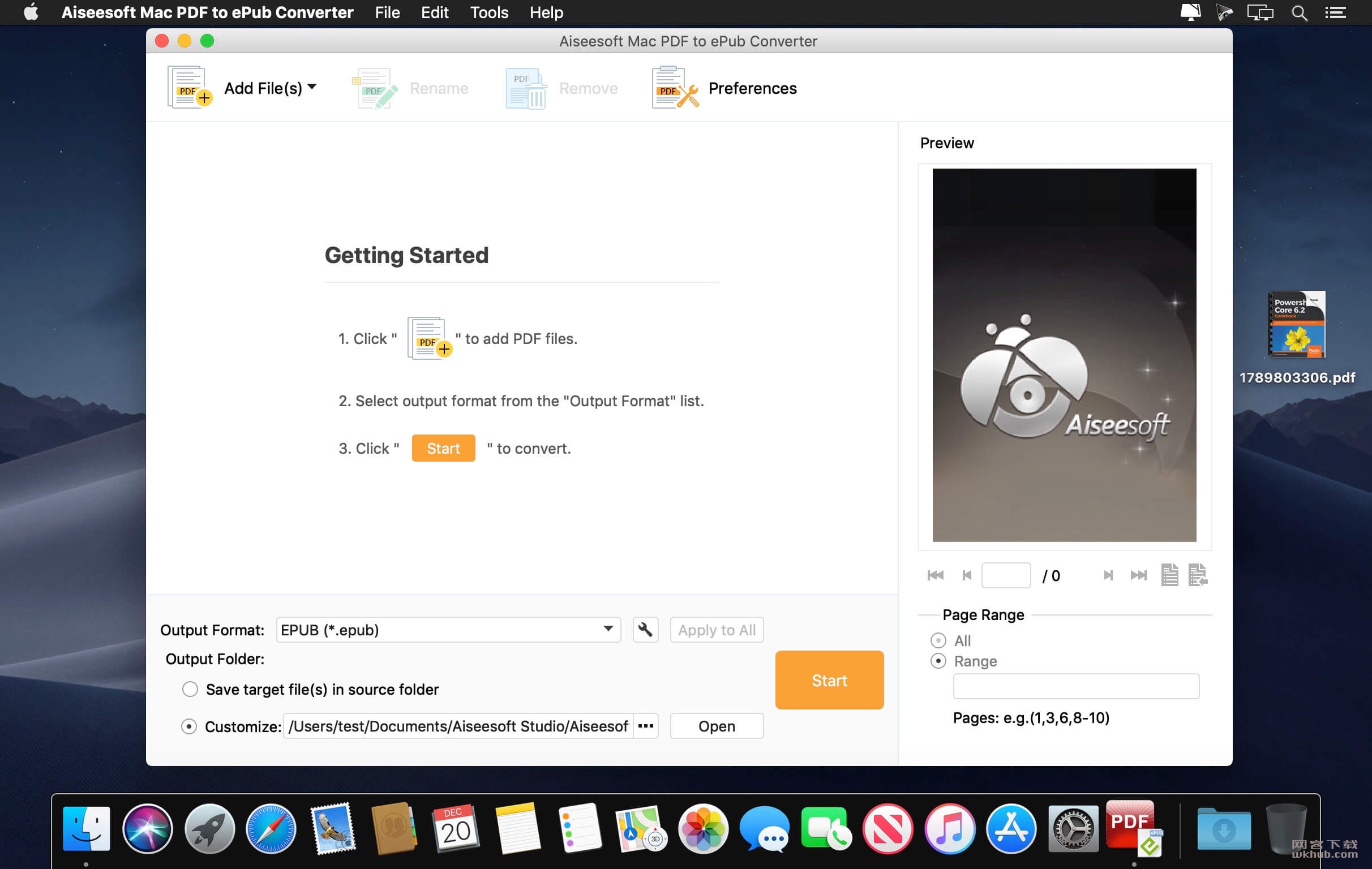This screenshot has height=869, width=1372.
Task: Select Save target file(s) in source folder
Action: coord(190,689)
